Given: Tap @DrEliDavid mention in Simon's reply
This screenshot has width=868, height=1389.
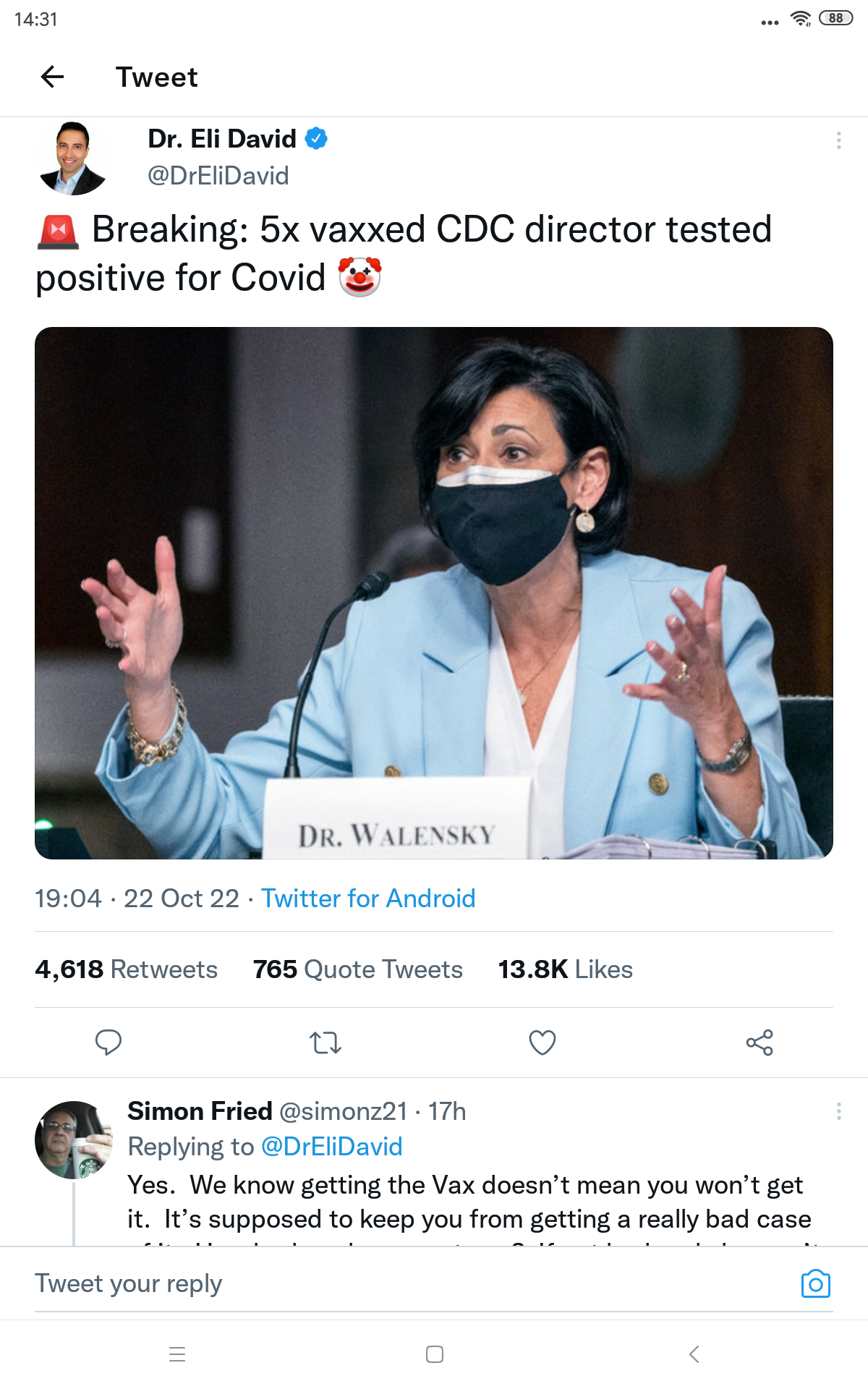Looking at the screenshot, I should pyautogui.click(x=331, y=1147).
